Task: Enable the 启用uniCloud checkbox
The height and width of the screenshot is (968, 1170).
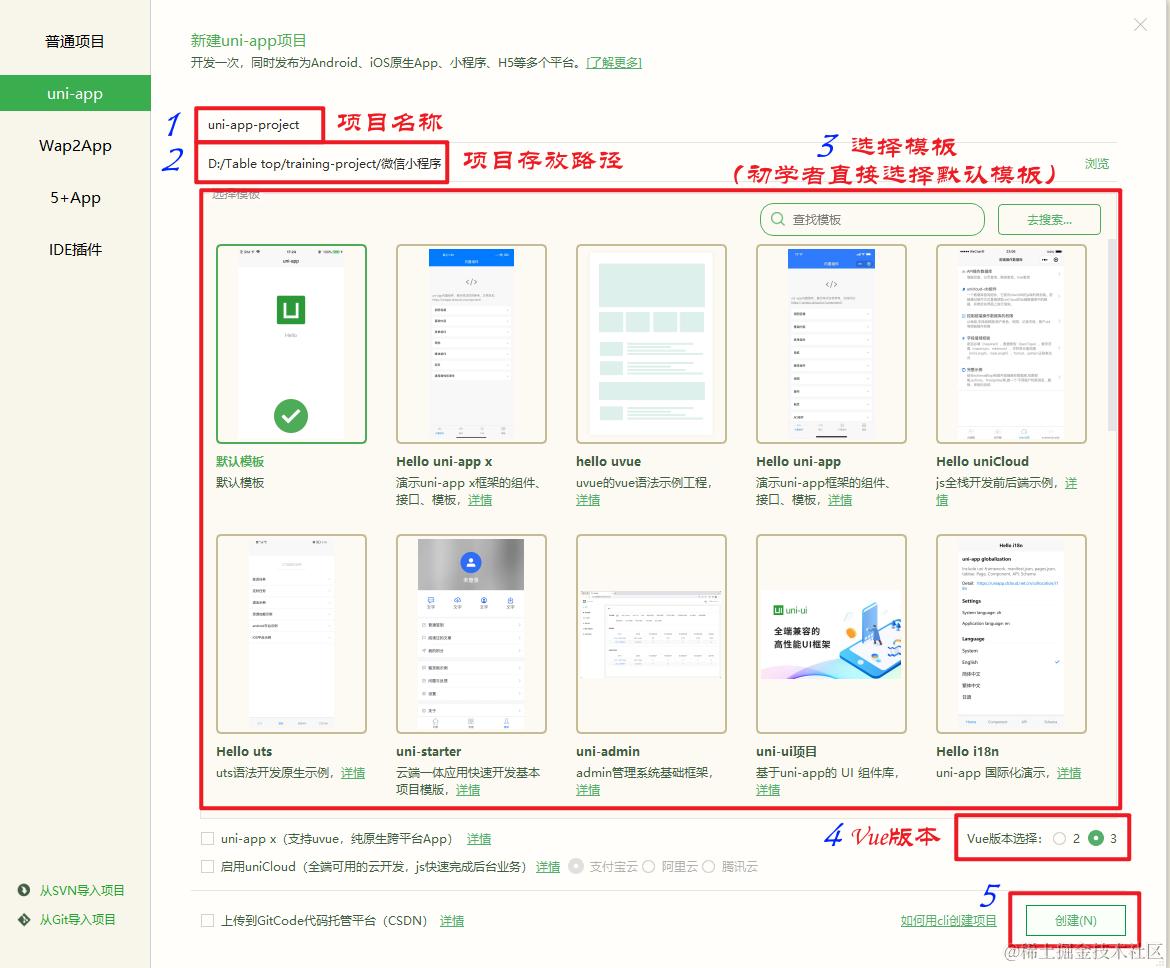Action: click(x=207, y=866)
